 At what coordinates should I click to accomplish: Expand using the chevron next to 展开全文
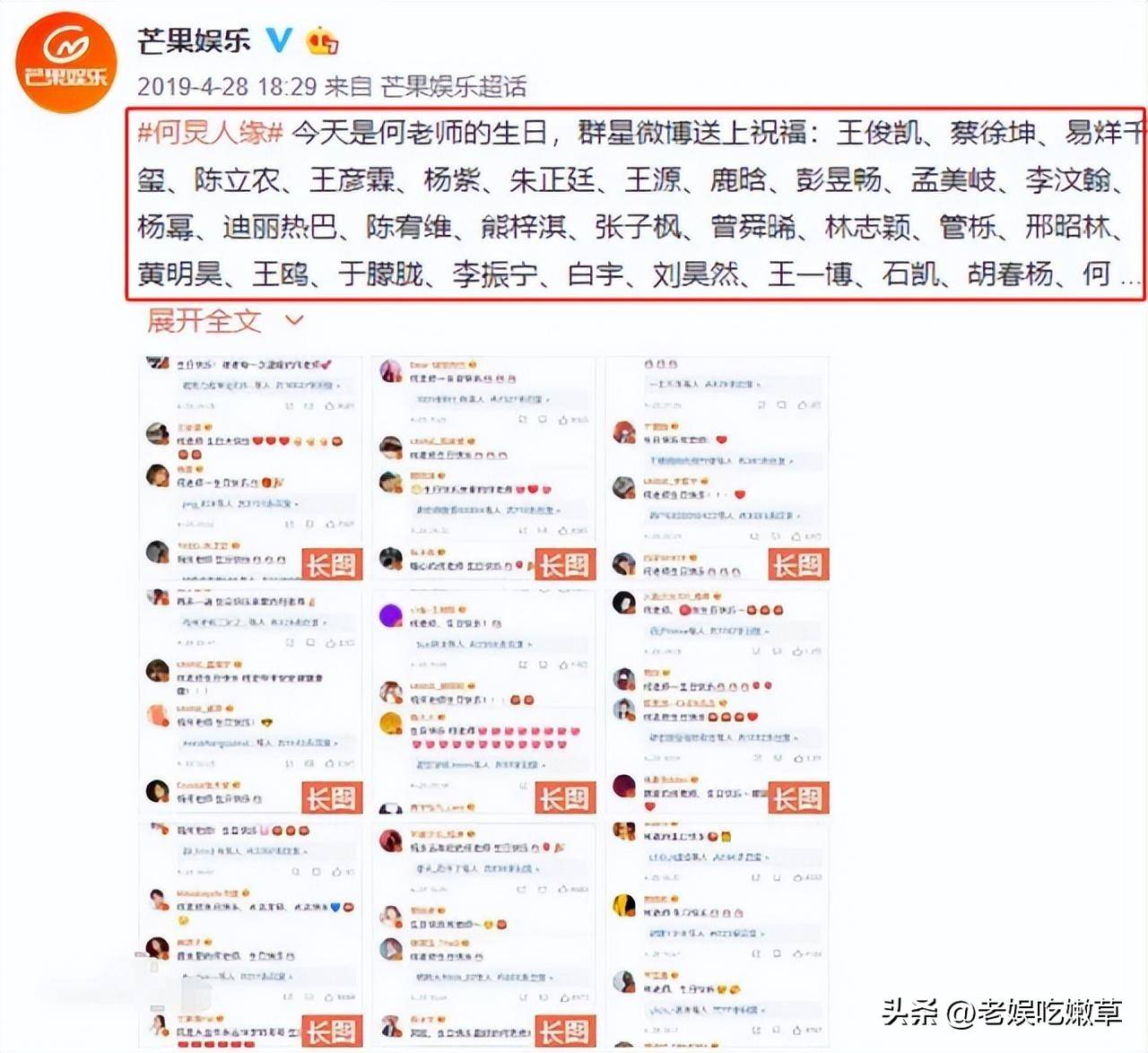(x=294, y=319)
